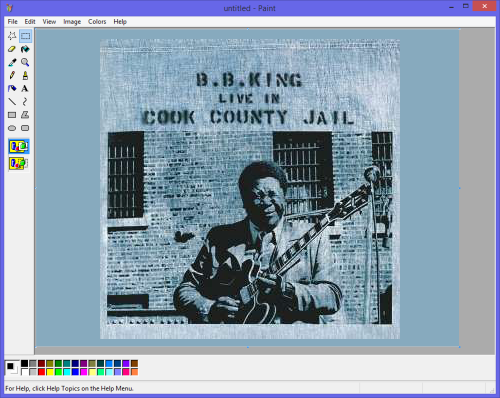Choose the Pencil tool

click(x=12, y=75)
